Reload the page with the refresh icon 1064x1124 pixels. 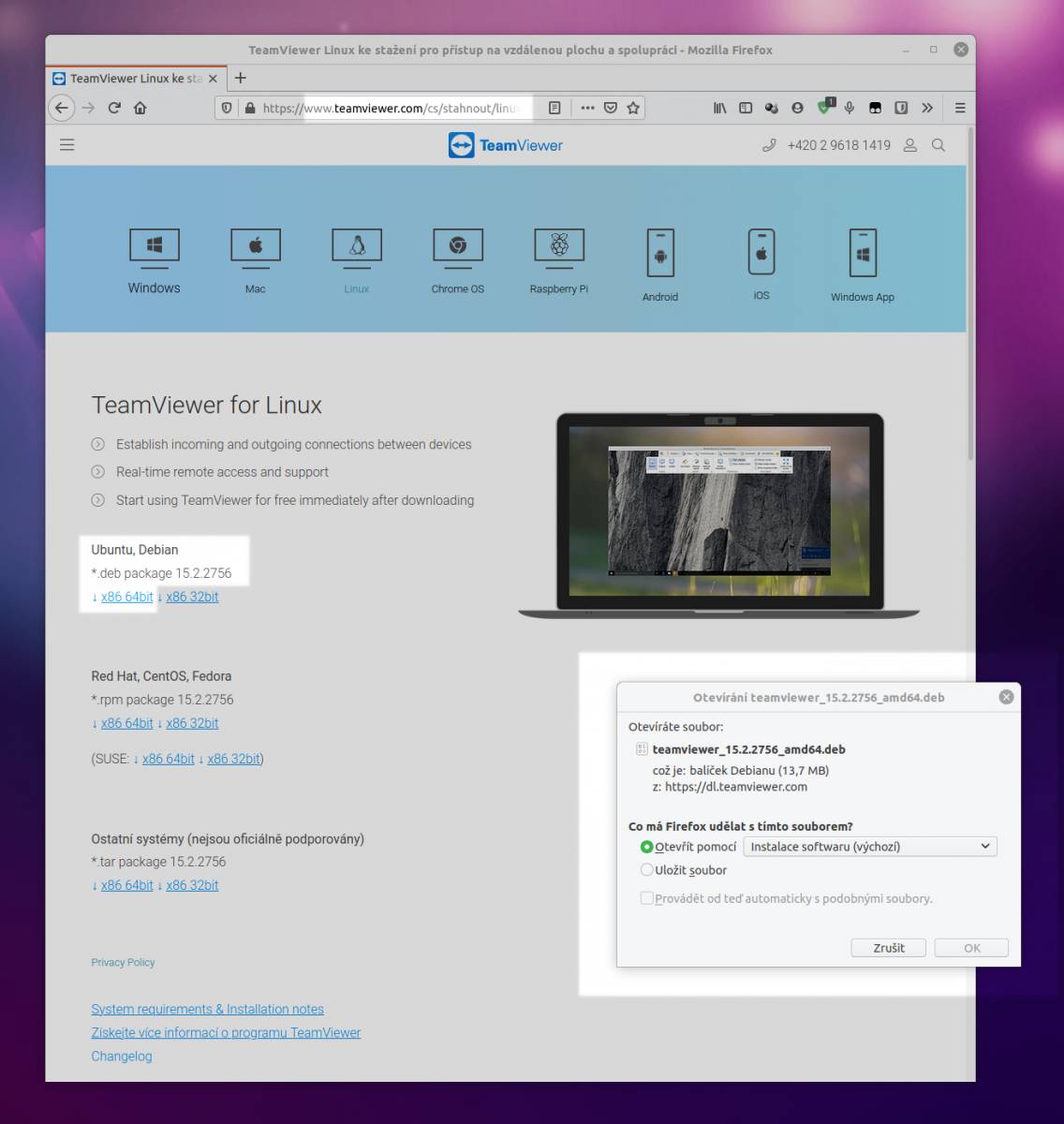[x=114, y=108]
